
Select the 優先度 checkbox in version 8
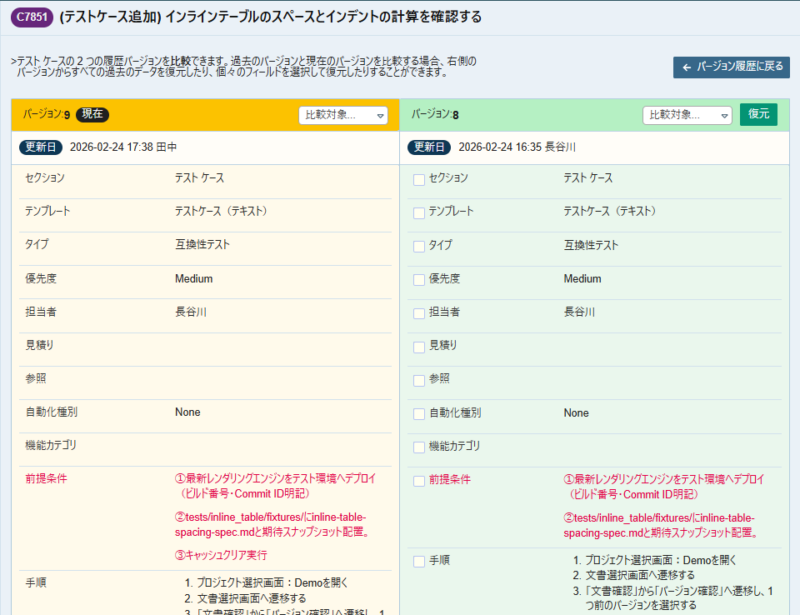click(x=417, y=279)
